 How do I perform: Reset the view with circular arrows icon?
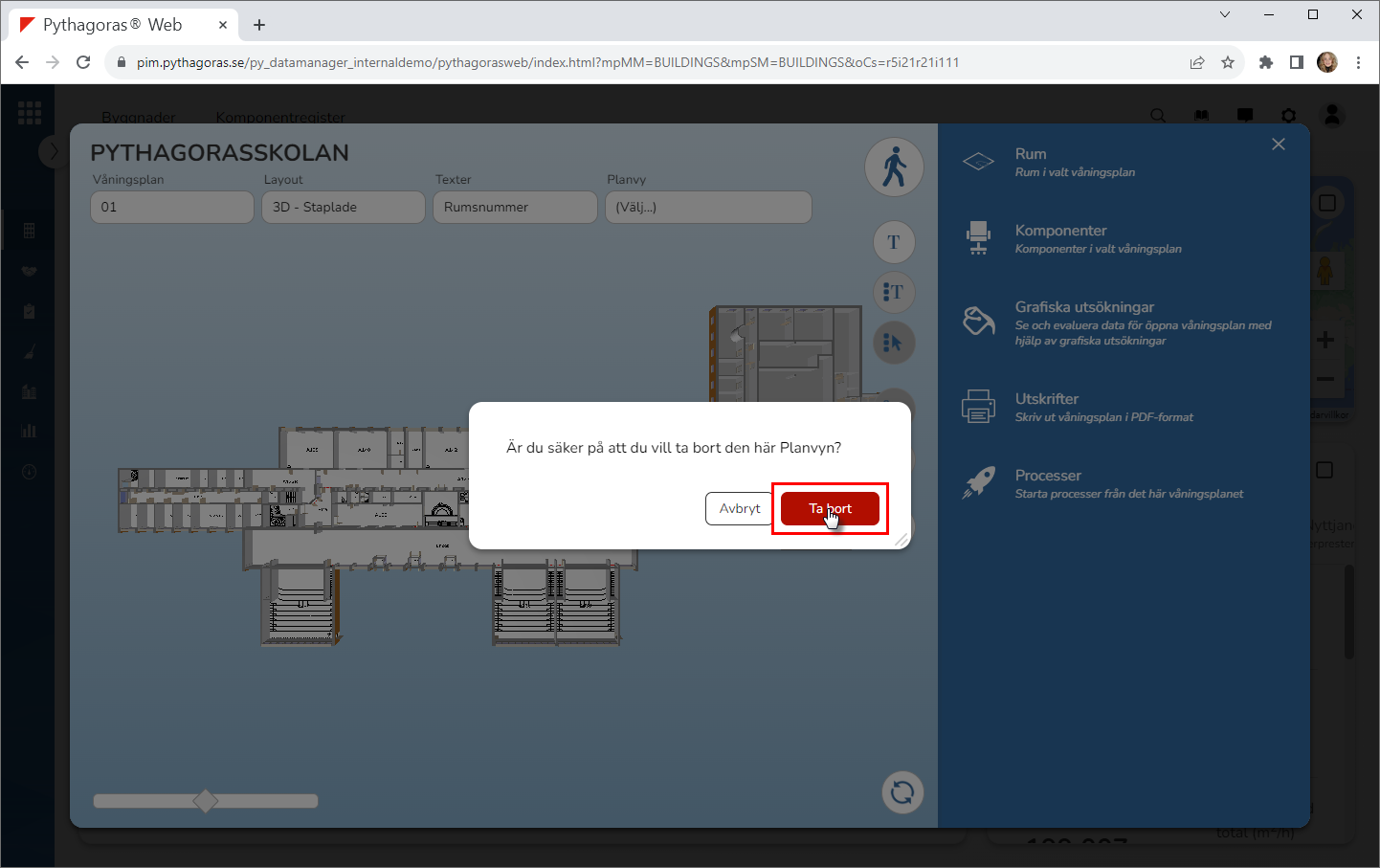[x=901, y=792]
